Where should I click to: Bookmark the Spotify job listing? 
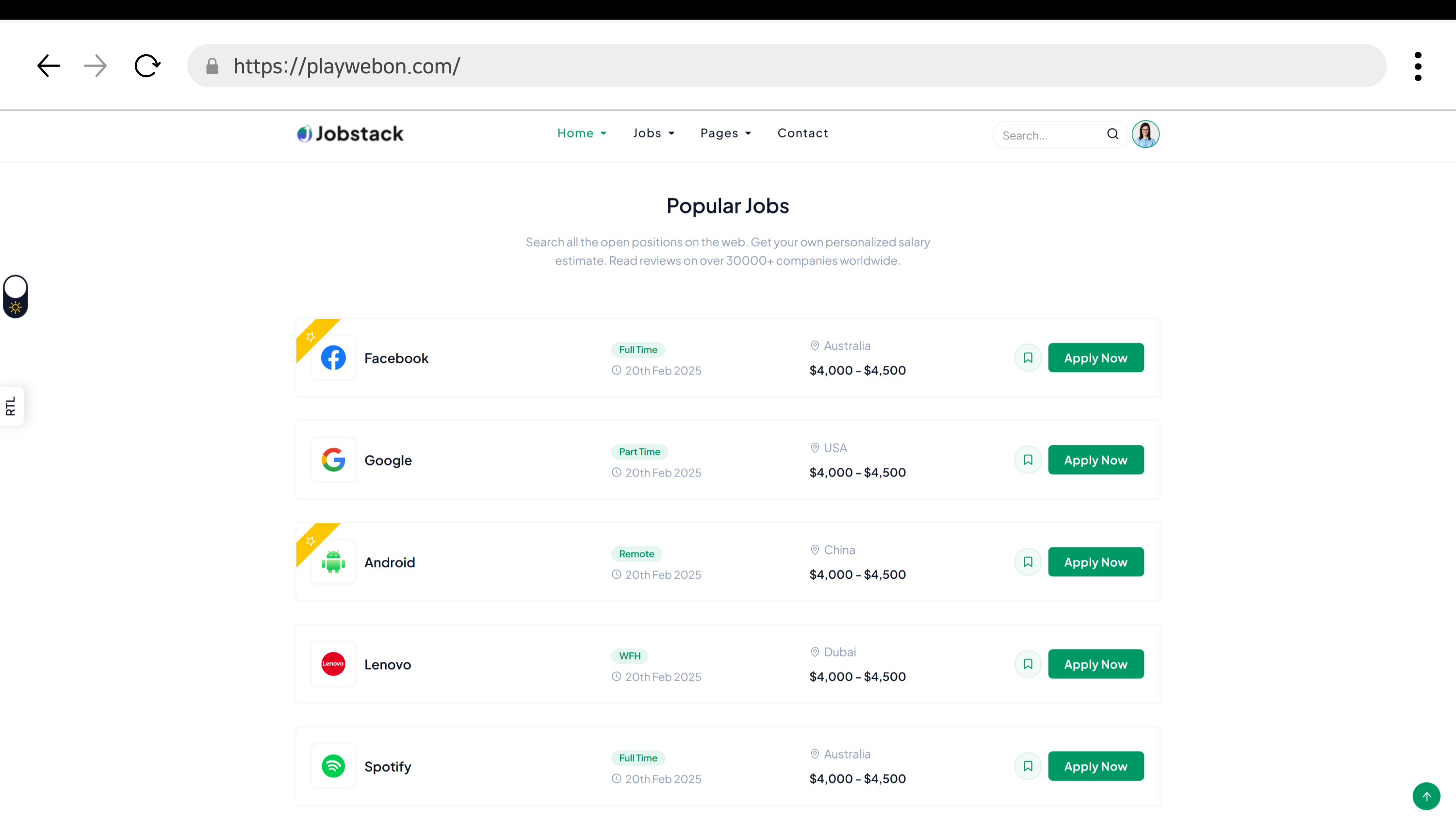tap(1028, 766)
